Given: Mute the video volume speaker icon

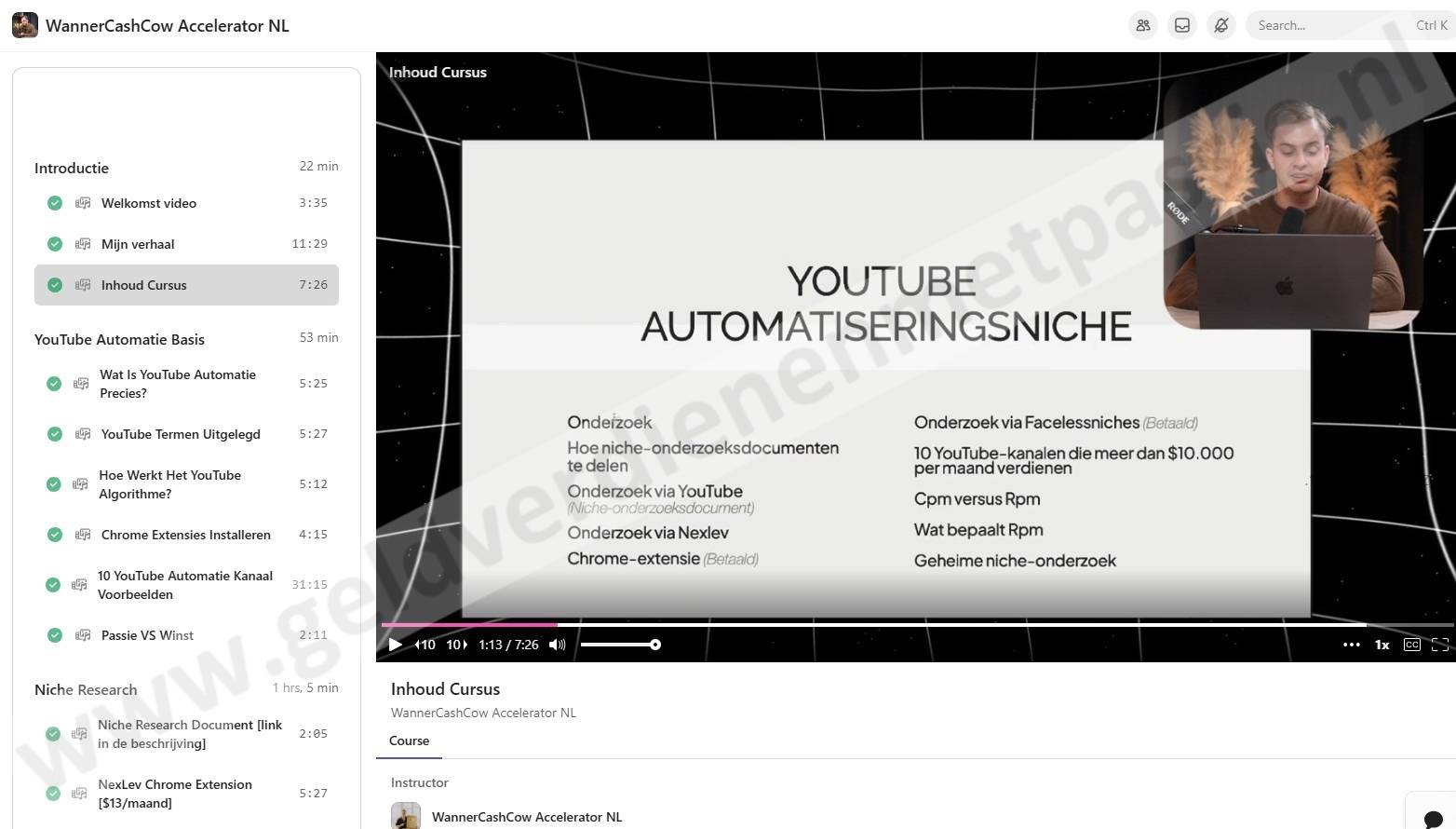Looking at the screenshot, I should click(x=557, y=645).
